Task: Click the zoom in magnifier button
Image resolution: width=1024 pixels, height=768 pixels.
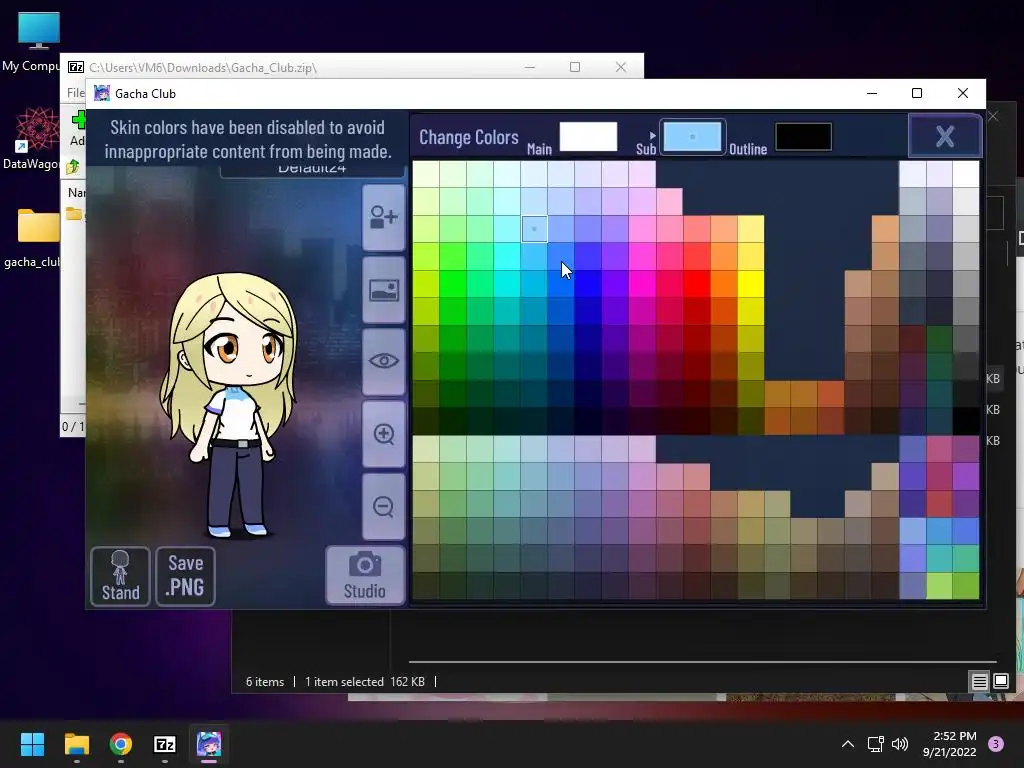Action: click(384, 434)
